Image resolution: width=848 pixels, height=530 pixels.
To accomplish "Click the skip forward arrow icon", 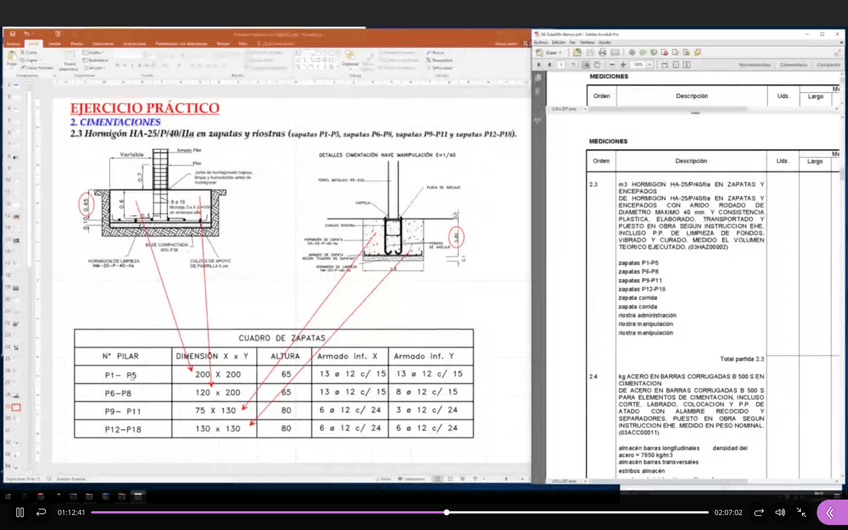I will (x=759, y=512).
